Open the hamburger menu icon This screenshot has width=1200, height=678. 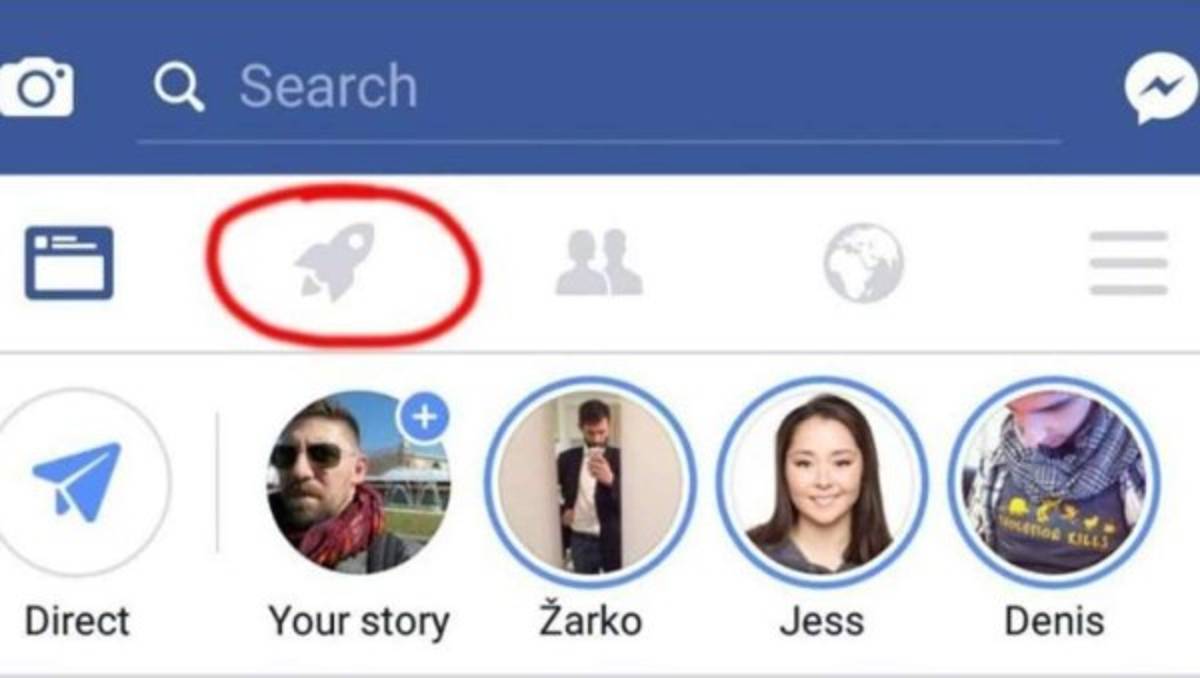pos(1129,263)
